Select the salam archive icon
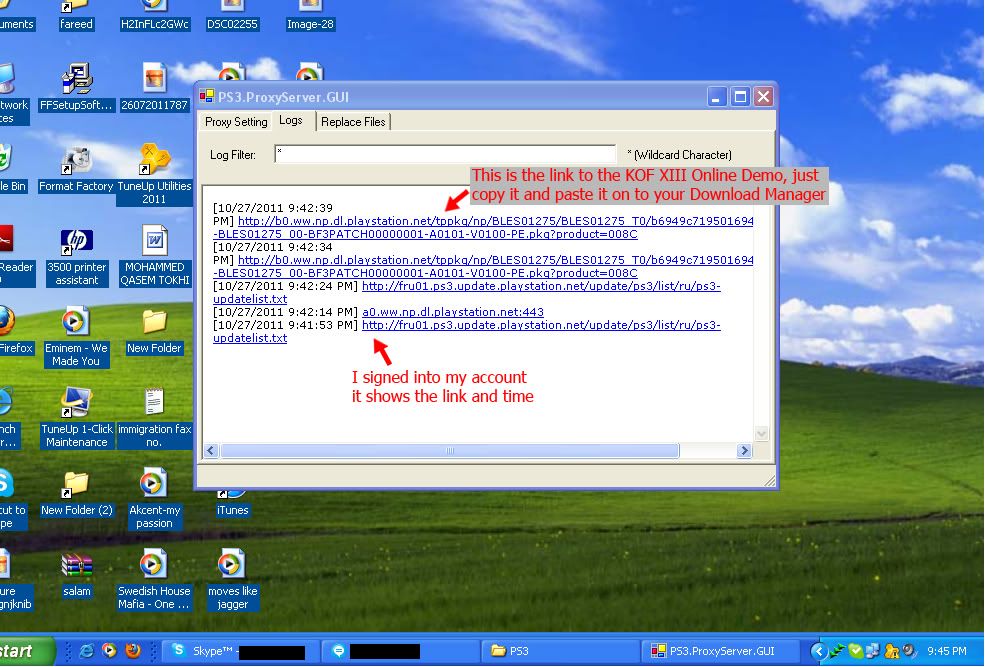 click(x=77, y=570)
